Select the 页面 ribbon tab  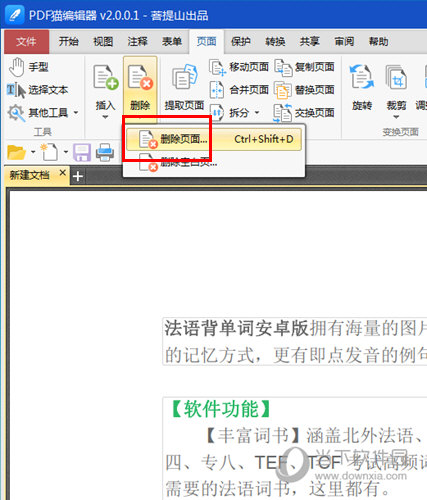[x=206, y=42]
